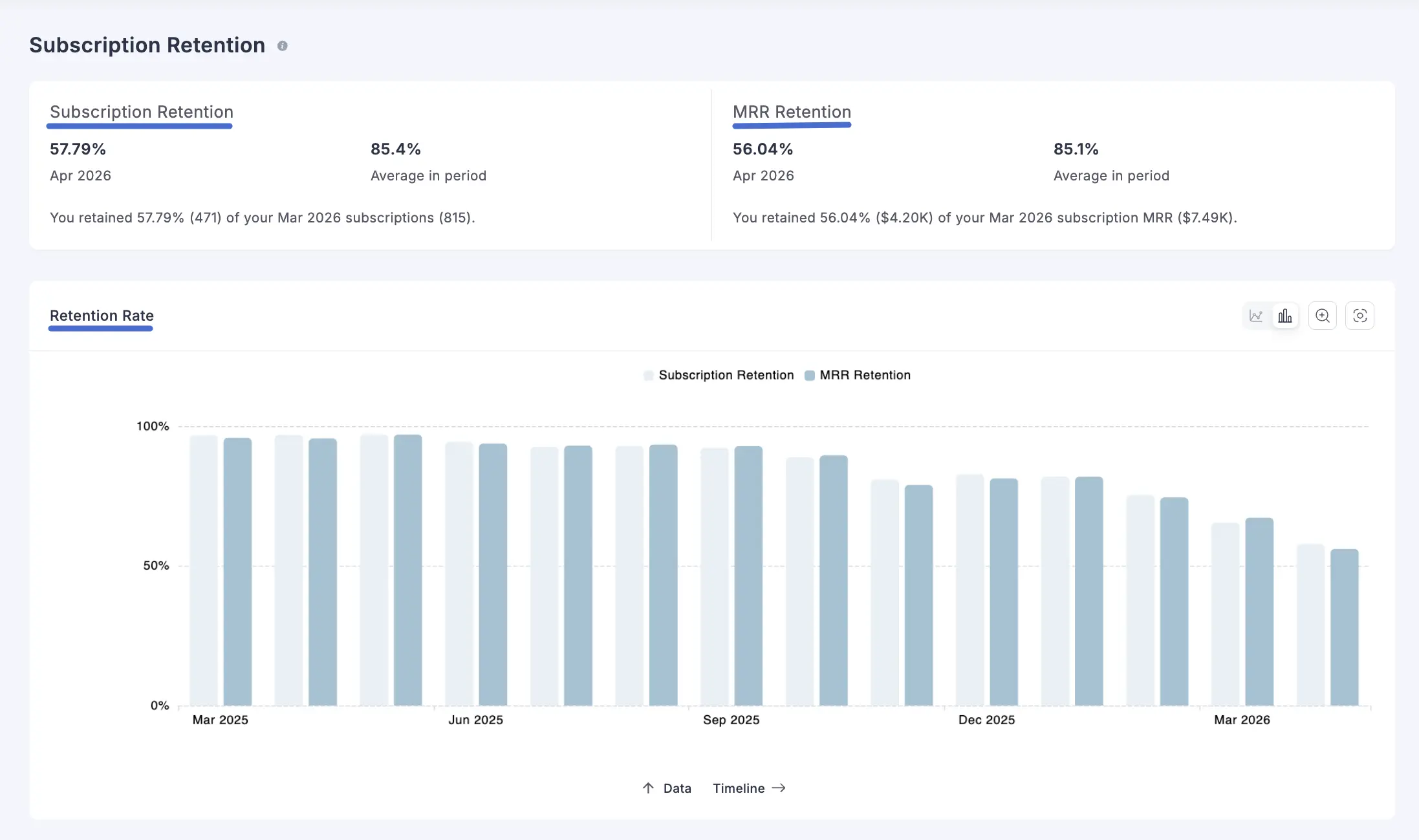Click the zoom-in magnifier icon
The height and width of the screenshot is (840, 1419).
[x=1323, y=316]
